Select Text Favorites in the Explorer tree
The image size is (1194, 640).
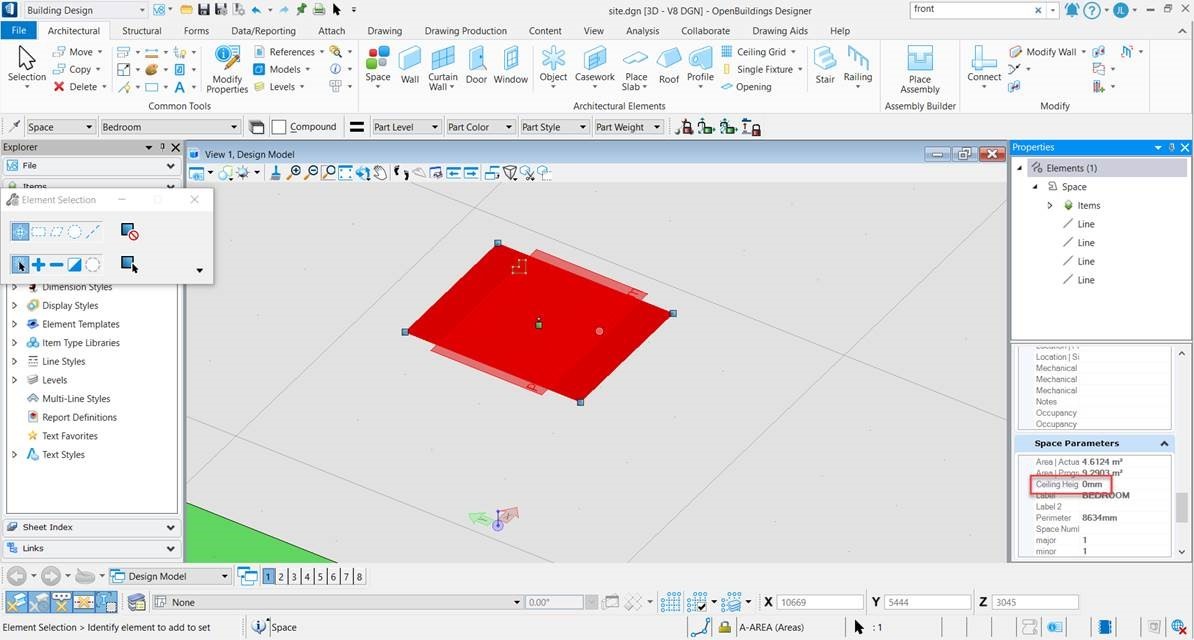point(70,436)
